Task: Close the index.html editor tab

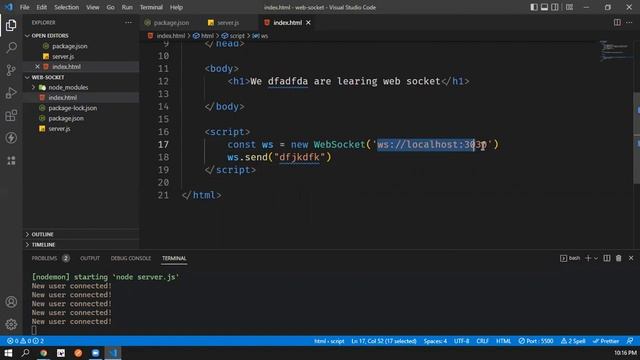Action: click(x=308, y=22)
